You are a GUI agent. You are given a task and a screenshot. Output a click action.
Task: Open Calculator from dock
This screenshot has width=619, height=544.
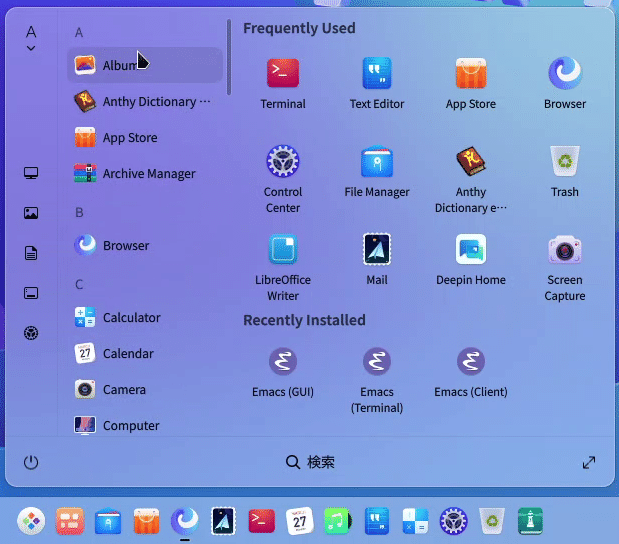pos(415,521)
